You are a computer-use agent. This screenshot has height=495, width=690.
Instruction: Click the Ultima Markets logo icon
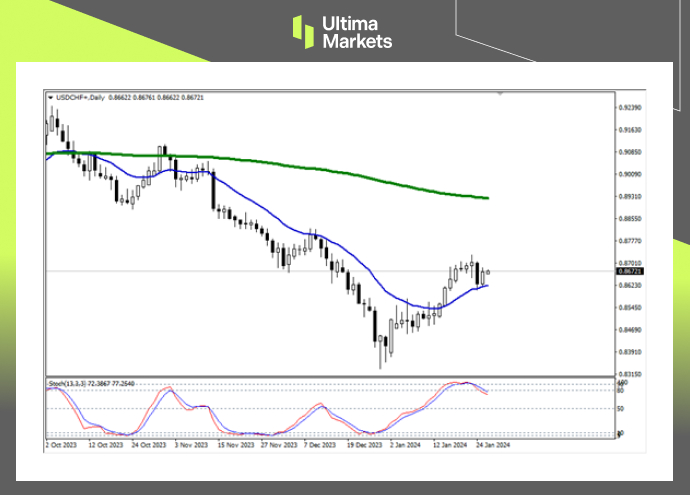point(303,31)
